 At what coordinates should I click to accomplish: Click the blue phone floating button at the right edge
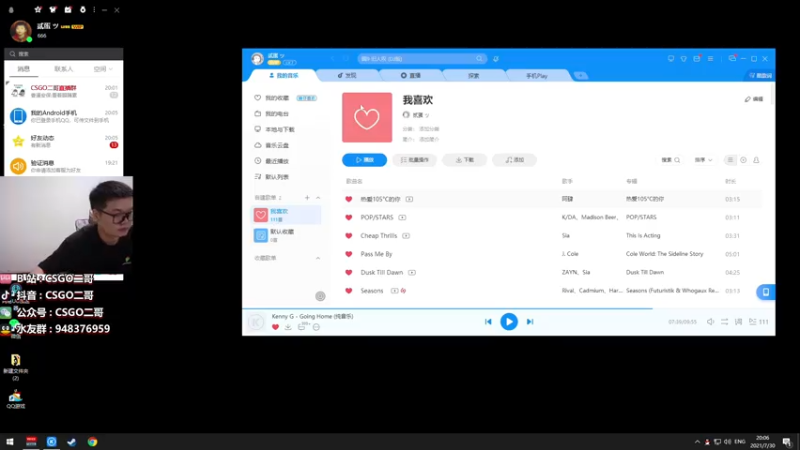click(x=766, y=292)
